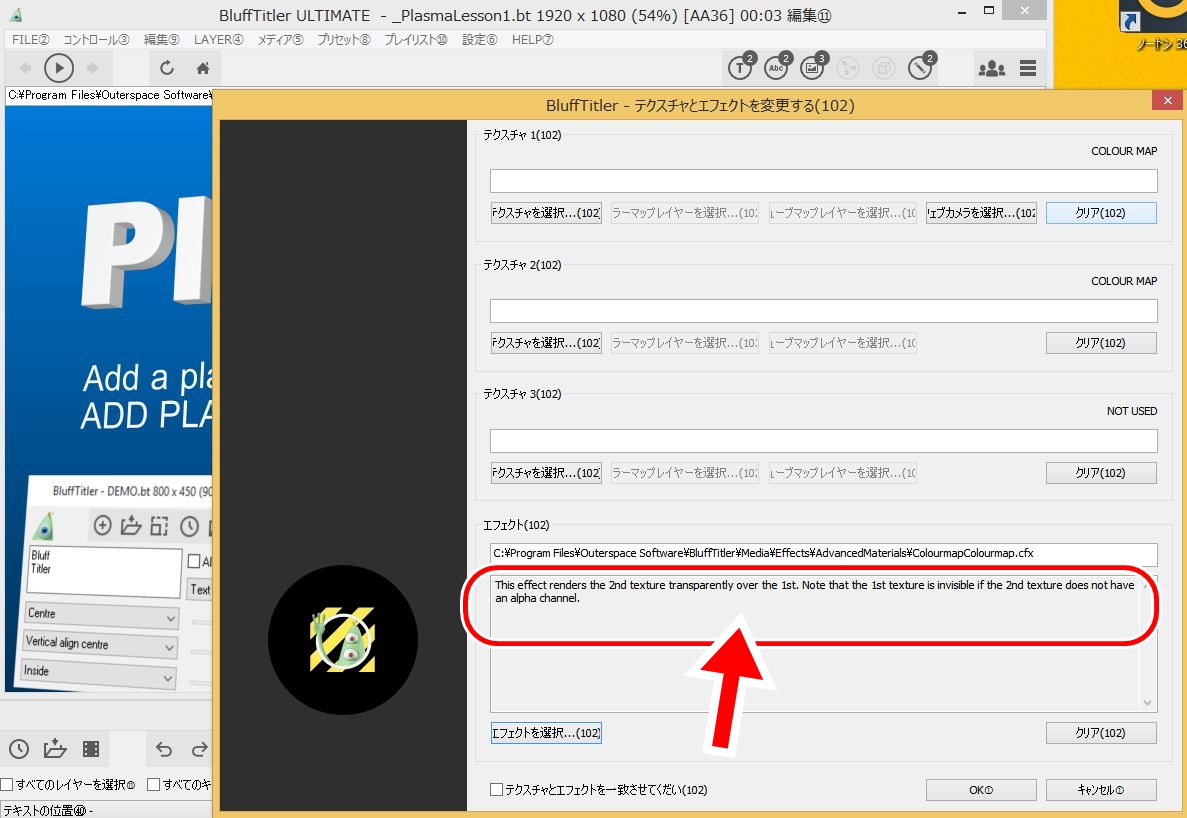The width and height of the screenshot is (1187, 818).
Task: Clear texture 2 with クリア button
Action: (x=1101, y=344)
